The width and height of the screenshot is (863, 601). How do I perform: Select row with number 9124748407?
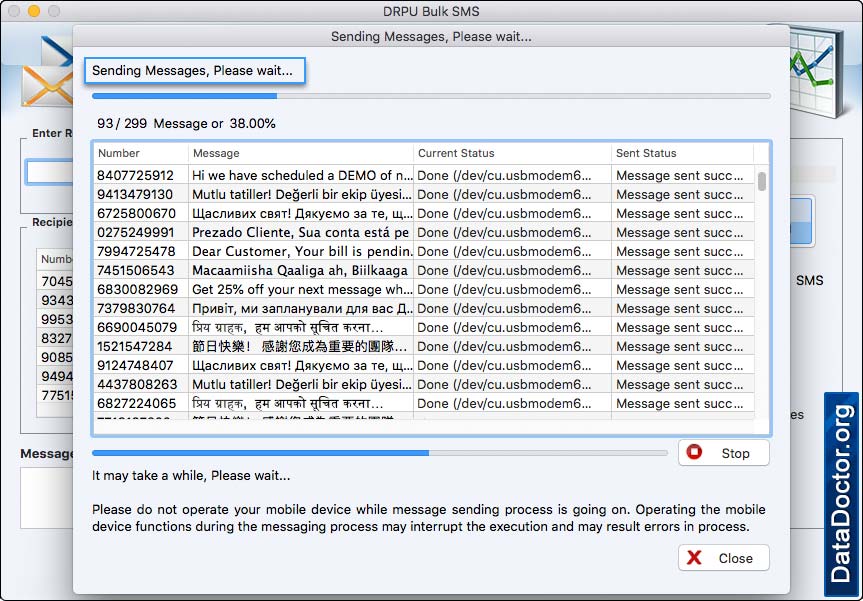tap(424, 365)
